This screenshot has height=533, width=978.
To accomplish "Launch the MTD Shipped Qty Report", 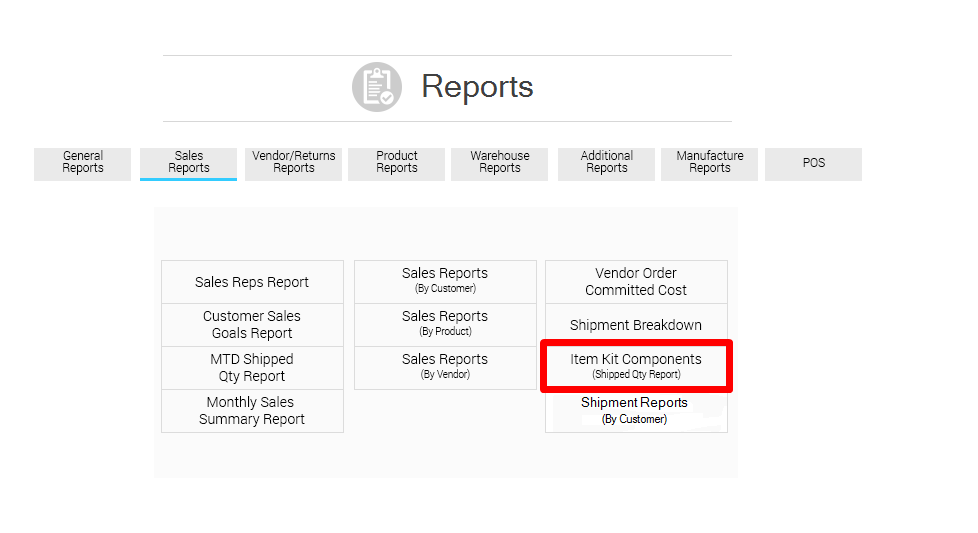I will point(252,368).
